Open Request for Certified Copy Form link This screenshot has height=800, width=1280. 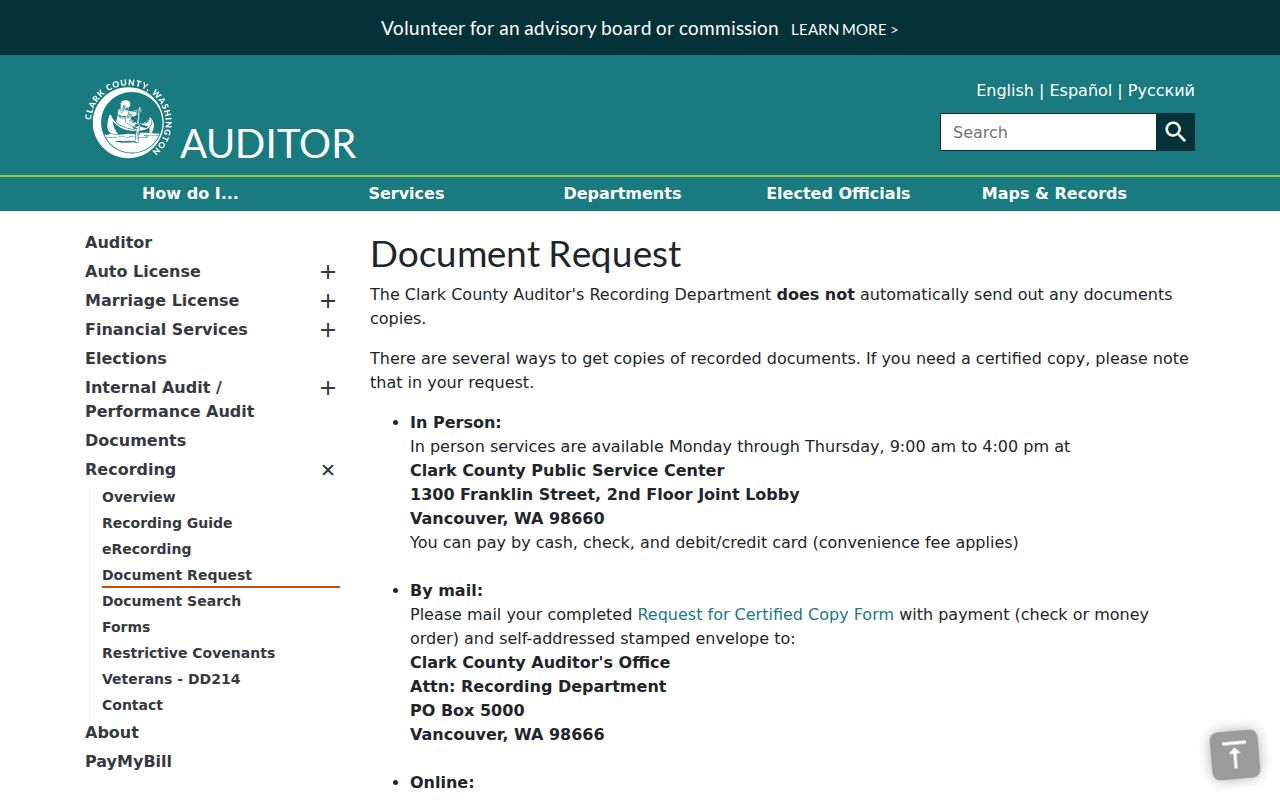coord(765,614)
